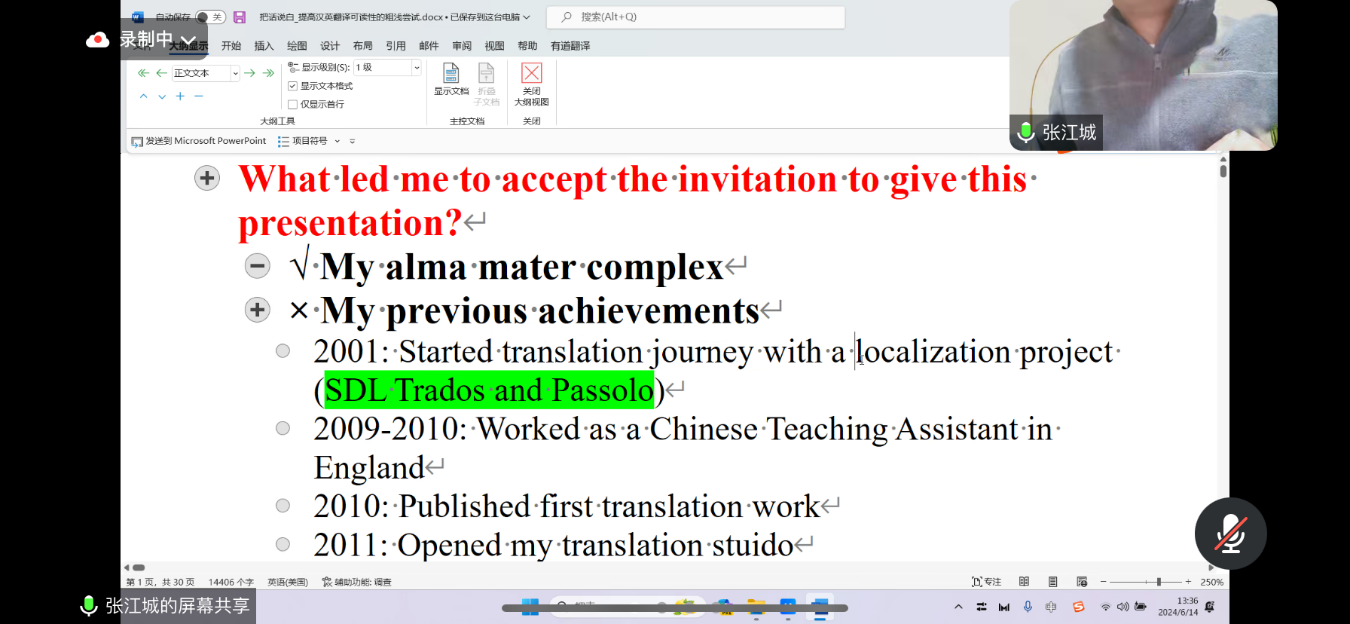Click the collapse minus icon in outline tools
Viewport: 1350px width, 624px height.
click(x=198, y=97)
